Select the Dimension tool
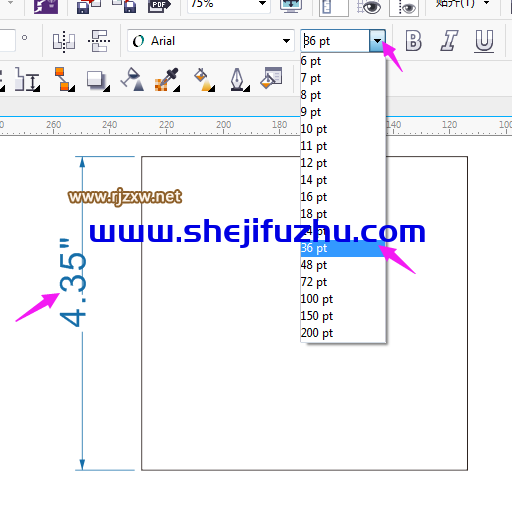Screen dimensions: 512x514 point(27,79)
